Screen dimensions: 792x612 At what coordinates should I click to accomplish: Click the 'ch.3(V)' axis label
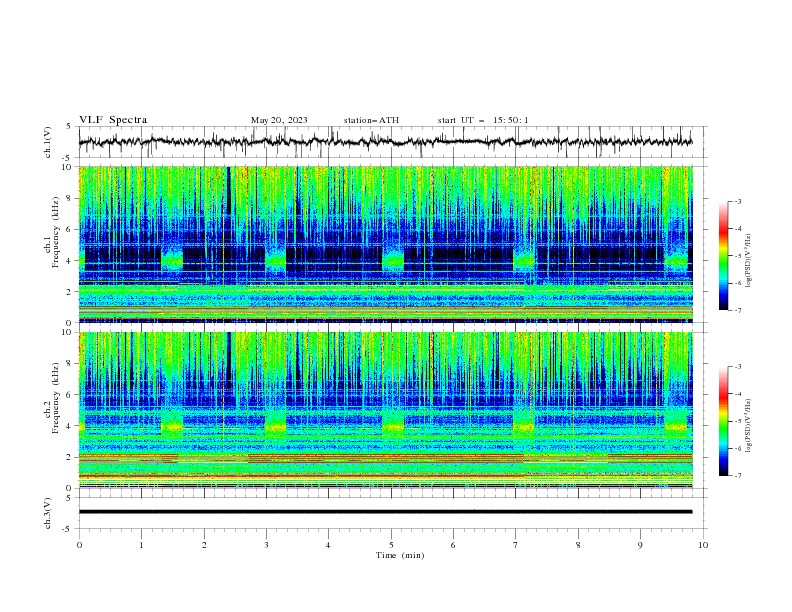pos(48,513)
